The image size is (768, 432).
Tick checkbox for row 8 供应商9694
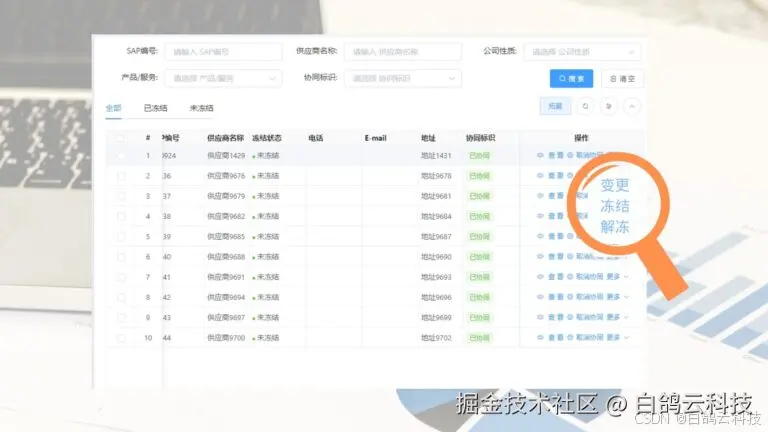click(121, 297)
